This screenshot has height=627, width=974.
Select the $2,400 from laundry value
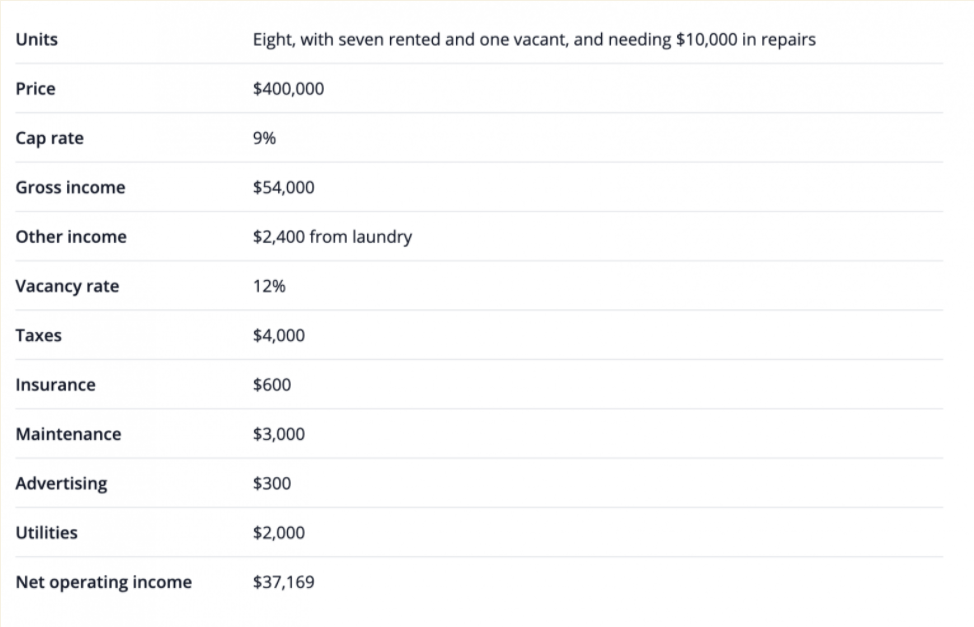(x=332, y=237)
